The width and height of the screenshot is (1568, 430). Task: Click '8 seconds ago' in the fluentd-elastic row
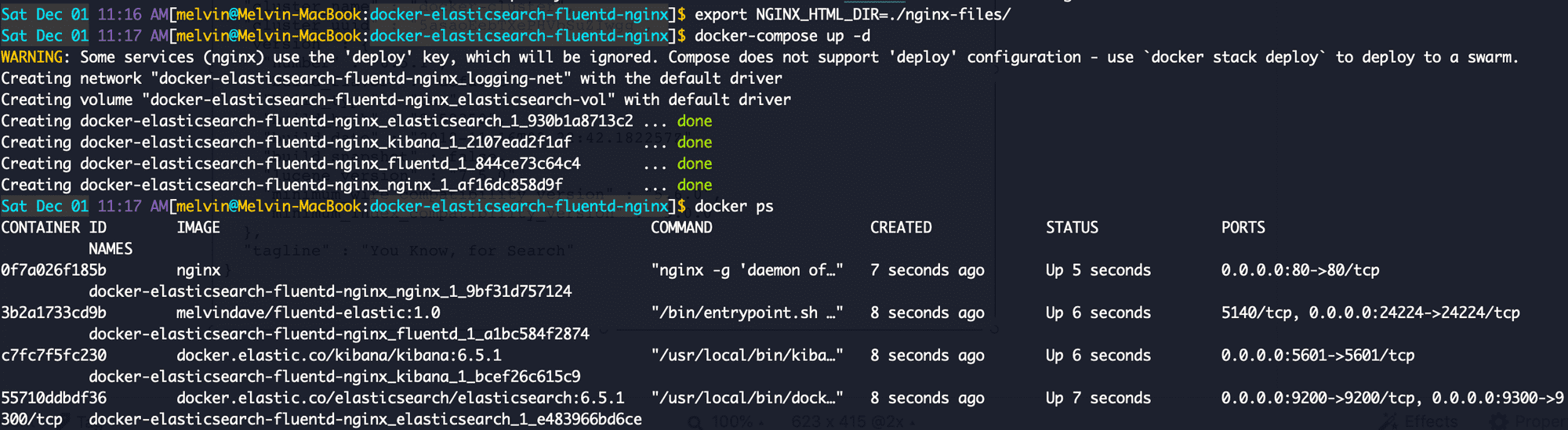927,313
